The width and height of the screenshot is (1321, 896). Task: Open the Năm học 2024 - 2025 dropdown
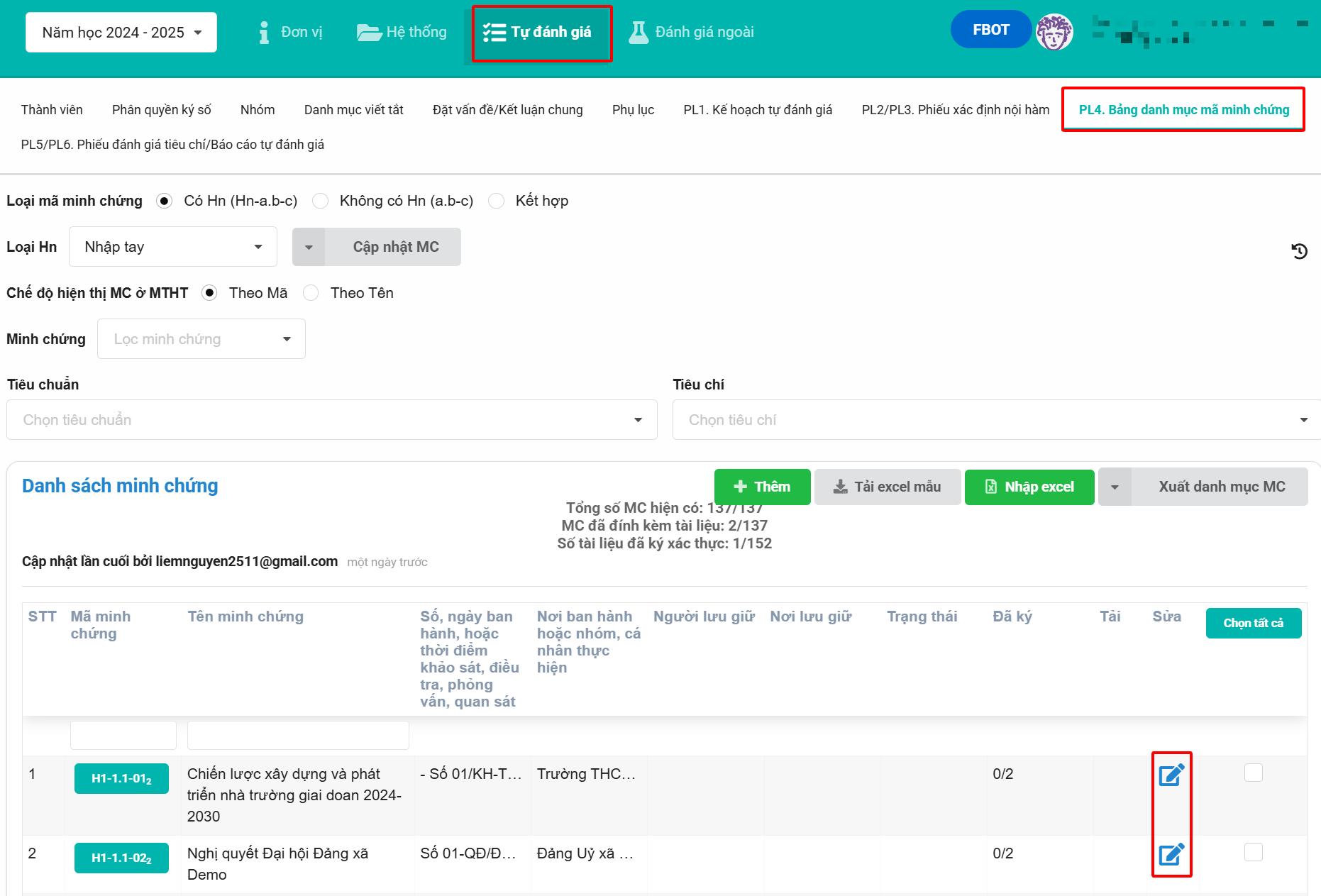pos(121,33)
